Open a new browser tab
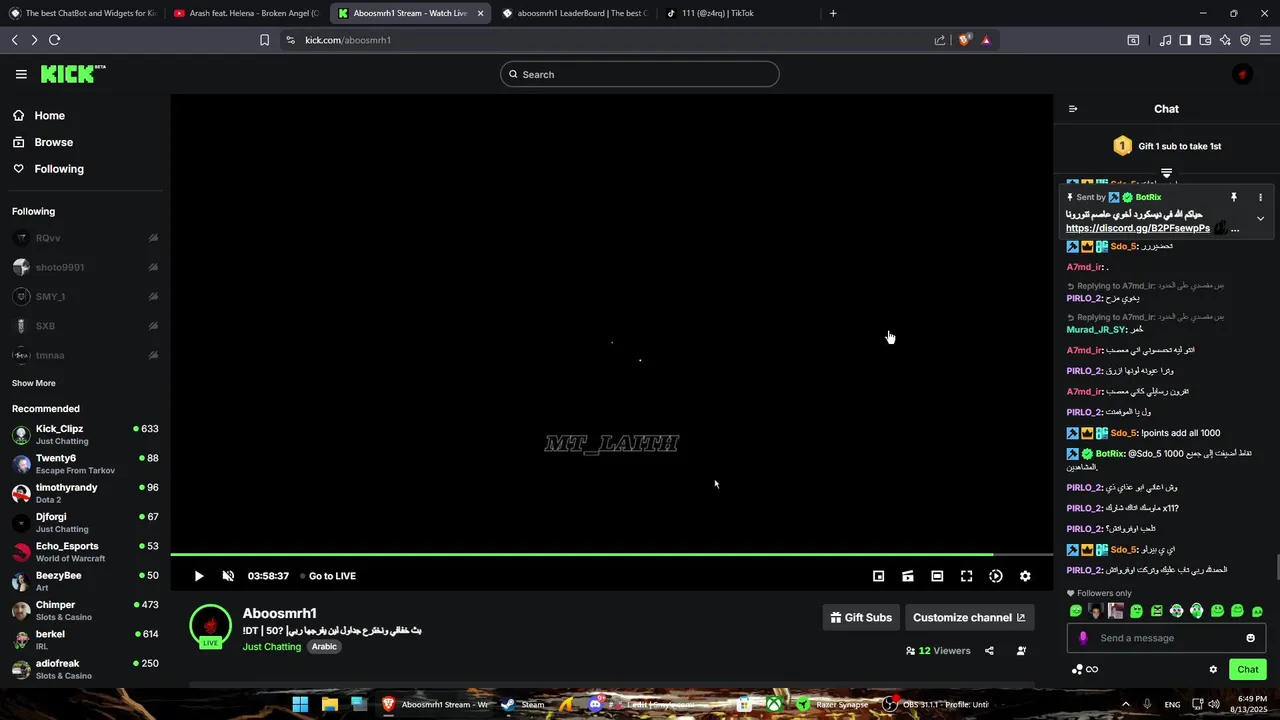The width and height of the screenshot is (1280, 720). pos(833,13)
